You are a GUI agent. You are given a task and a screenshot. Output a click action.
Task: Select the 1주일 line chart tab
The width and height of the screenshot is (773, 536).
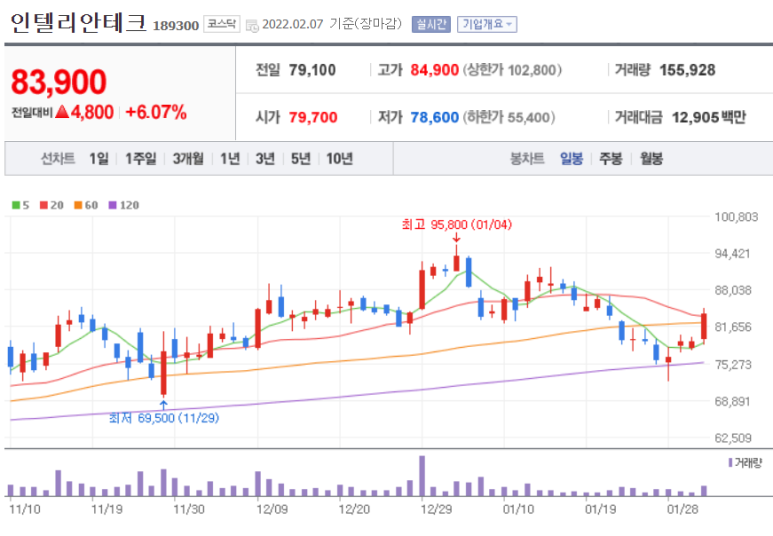click(x=141, y=159)
